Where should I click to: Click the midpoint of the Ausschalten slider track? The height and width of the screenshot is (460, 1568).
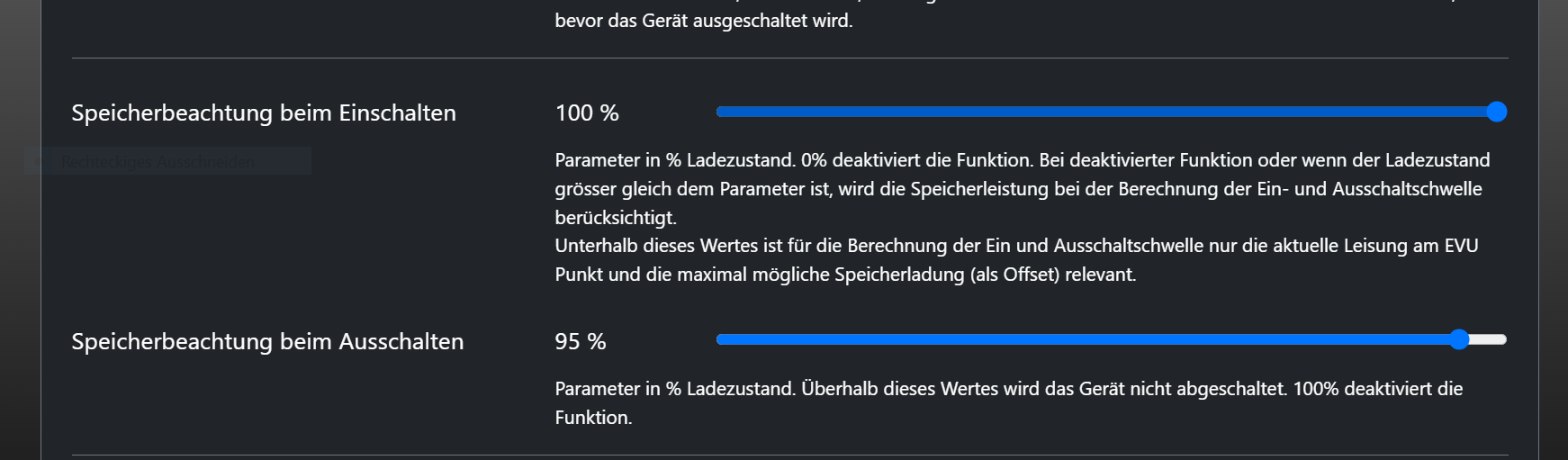(1111, 339)
